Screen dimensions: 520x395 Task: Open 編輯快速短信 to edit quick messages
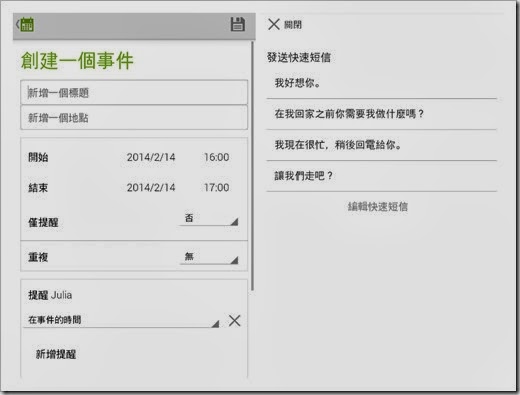378,207
